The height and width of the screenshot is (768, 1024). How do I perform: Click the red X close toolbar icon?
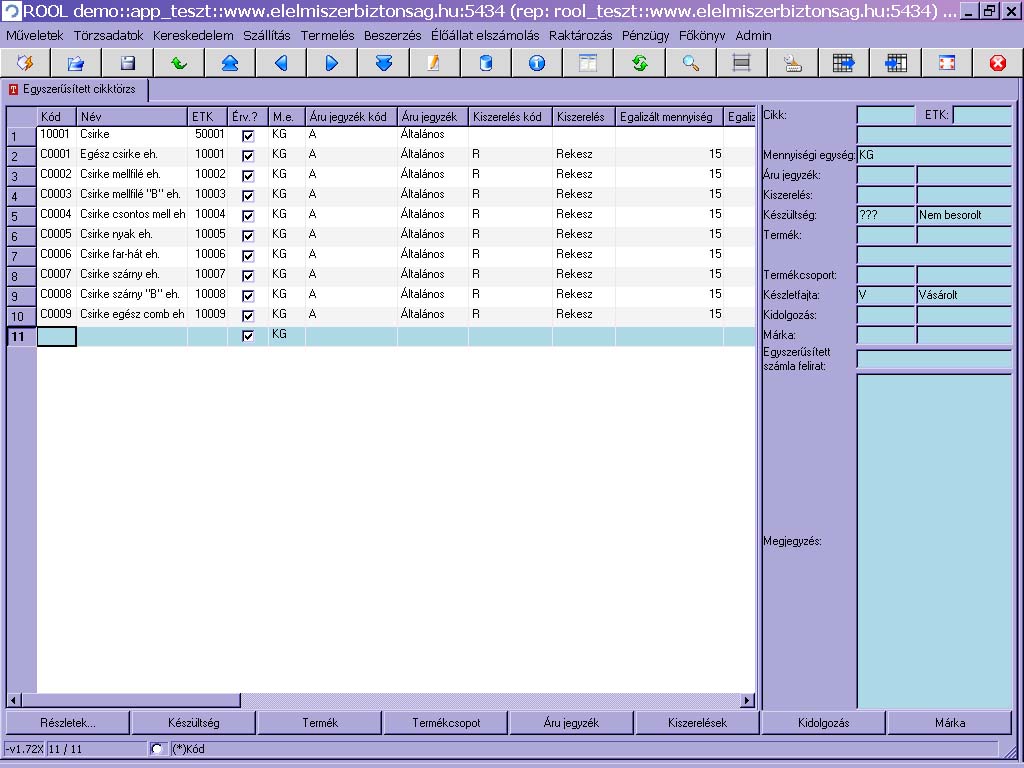coord(997,63)
